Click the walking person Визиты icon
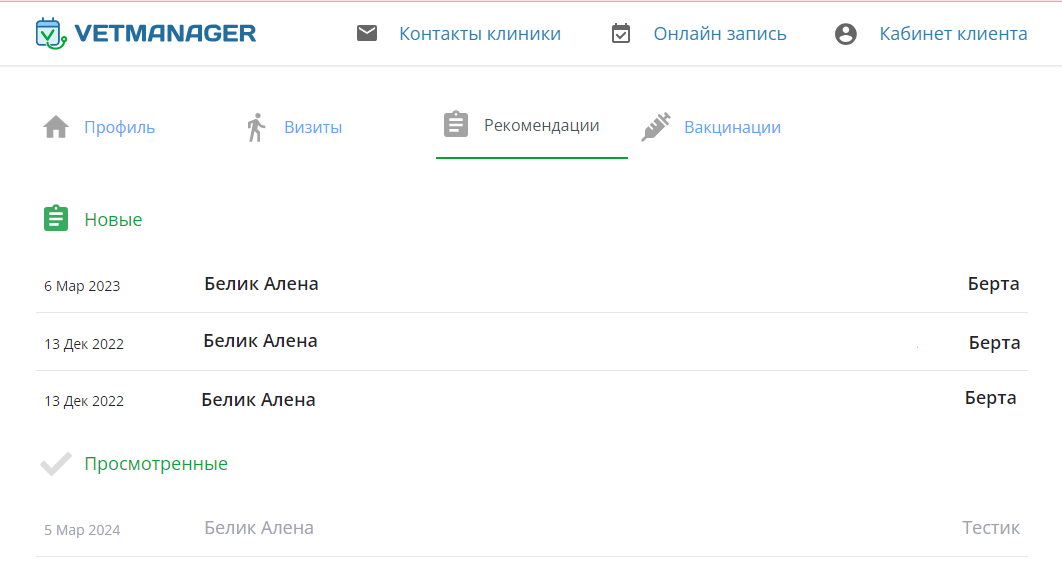The width and height of the screenshot is (1062, 572). point(256,128)
